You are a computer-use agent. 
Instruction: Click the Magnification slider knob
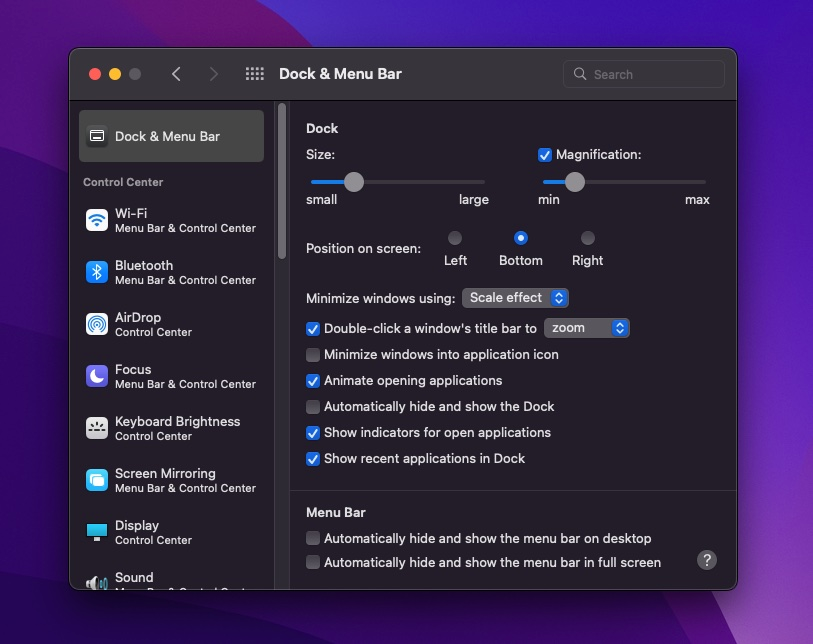(574, 182)
